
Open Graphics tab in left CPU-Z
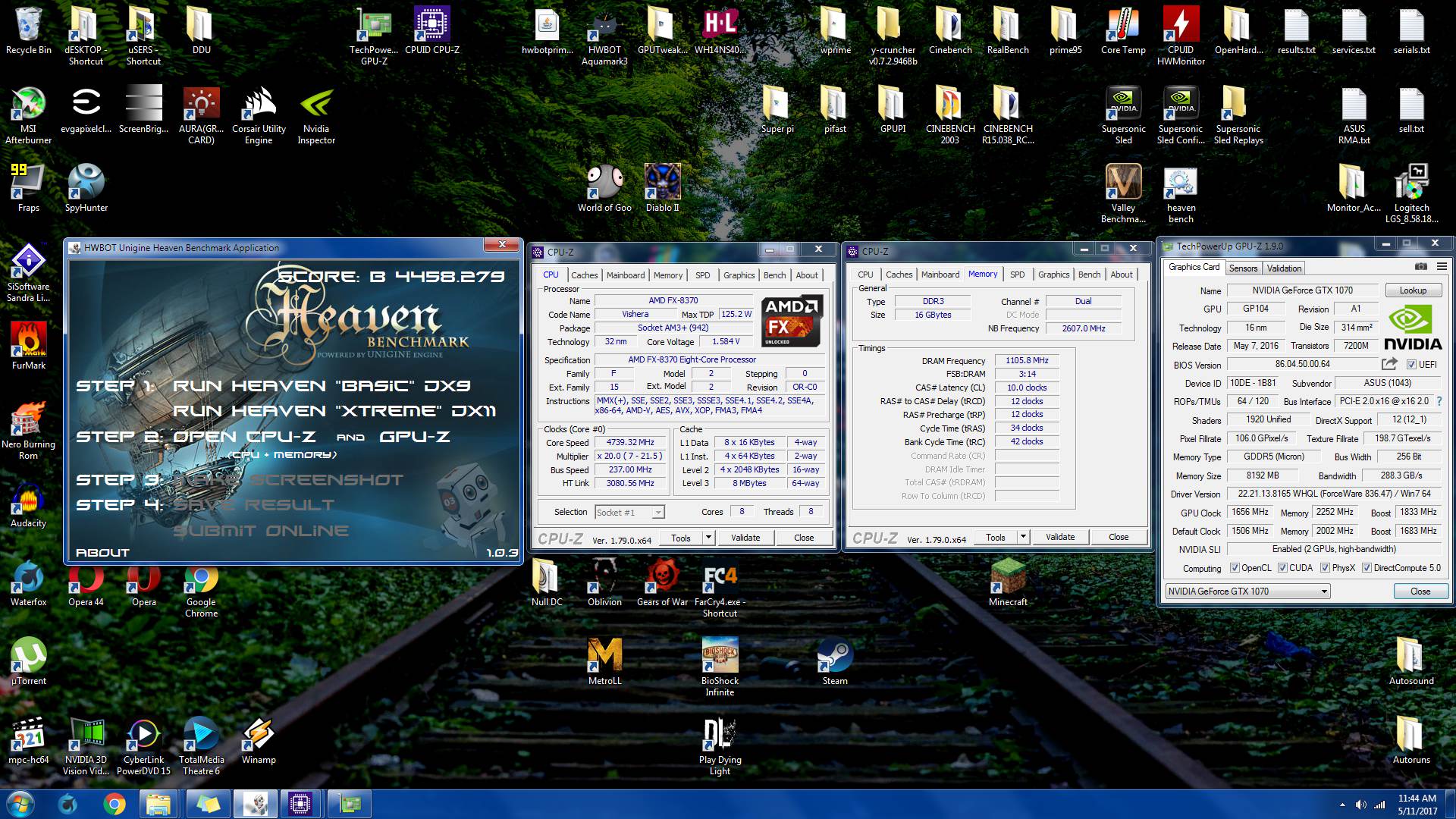click(739, 275)
